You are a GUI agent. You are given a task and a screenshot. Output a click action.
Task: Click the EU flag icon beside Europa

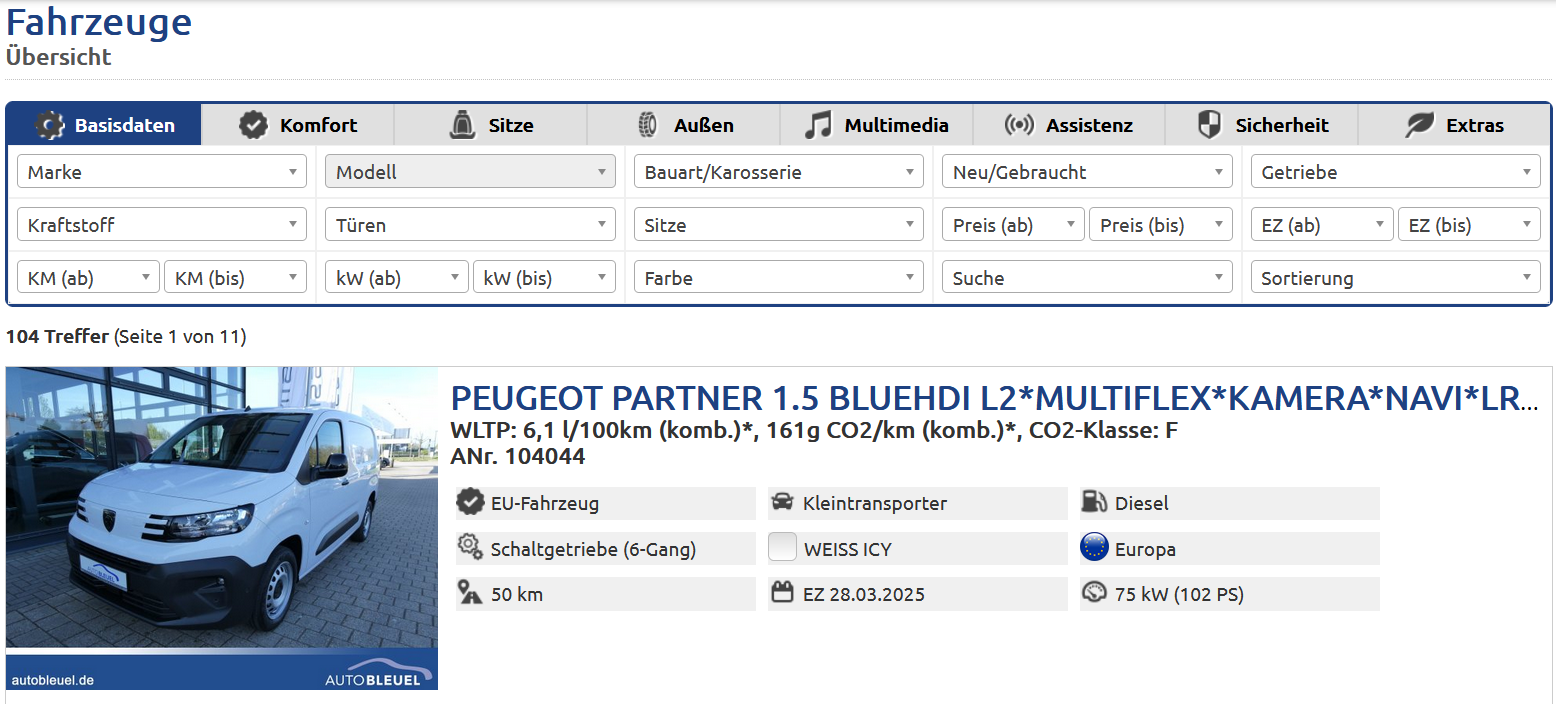pos(1094,548)
